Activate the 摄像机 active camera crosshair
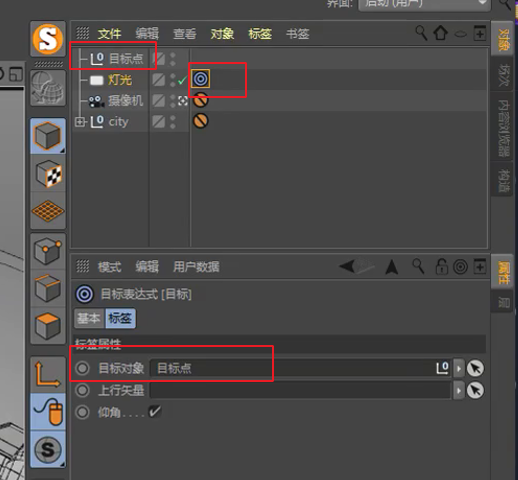The width and height of the screenshot is (518, 480). pos(183,101)
